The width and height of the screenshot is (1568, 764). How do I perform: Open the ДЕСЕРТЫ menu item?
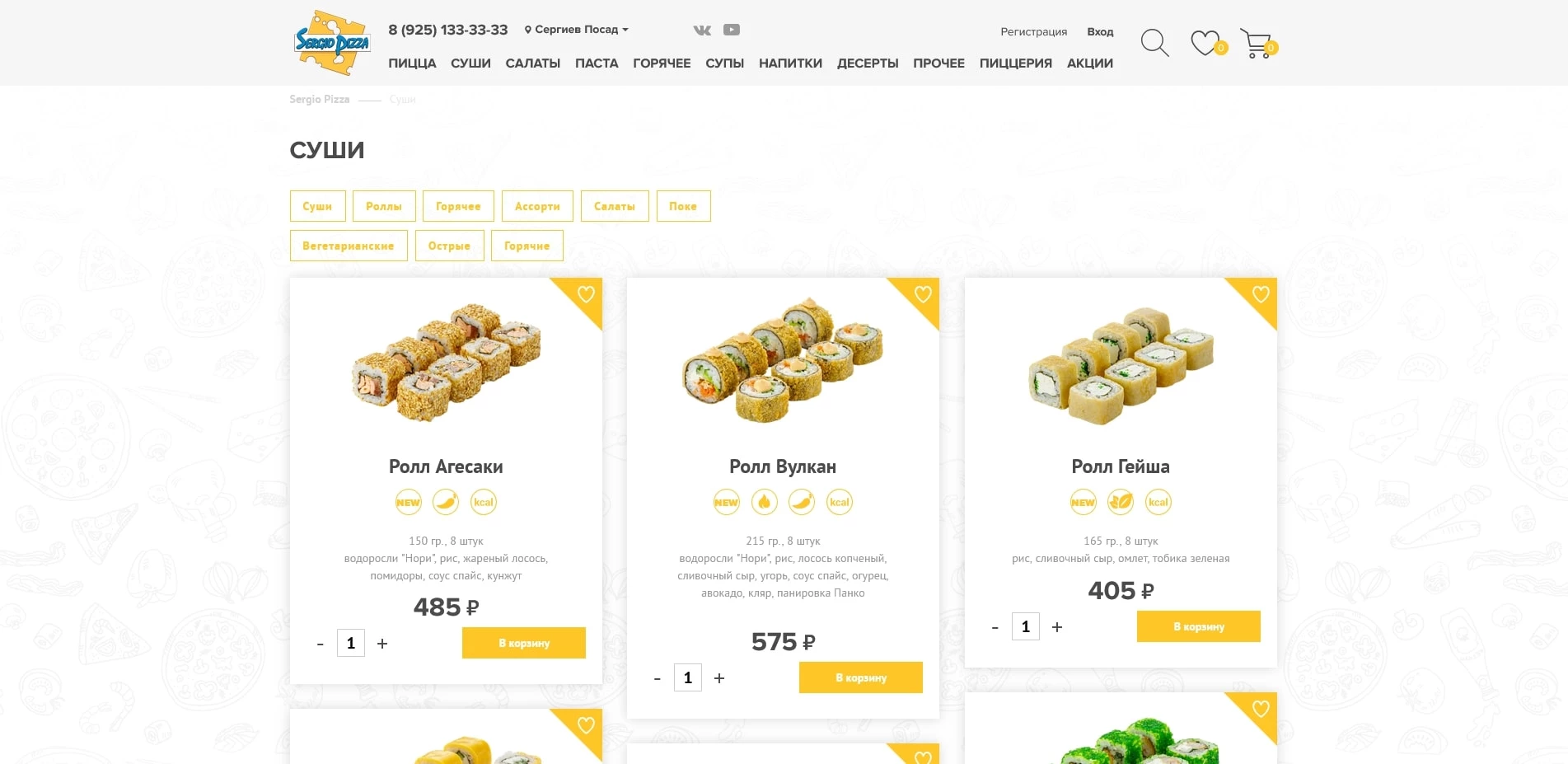(868, 63)
